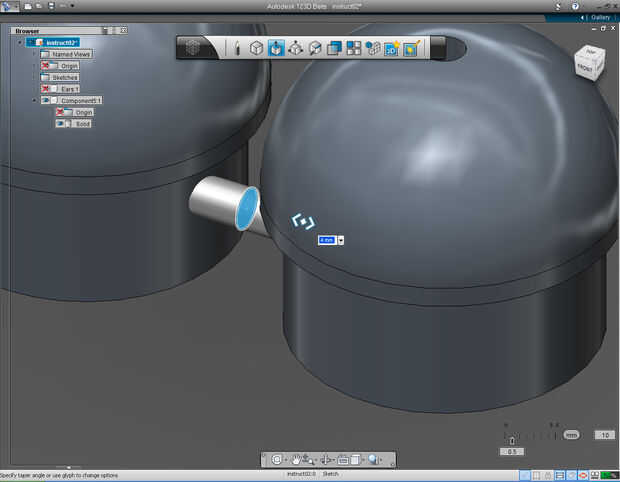This screenshot has width=620, height=482.
Task: Click the 0.5 grid value field
Action: tap(512, 452)
